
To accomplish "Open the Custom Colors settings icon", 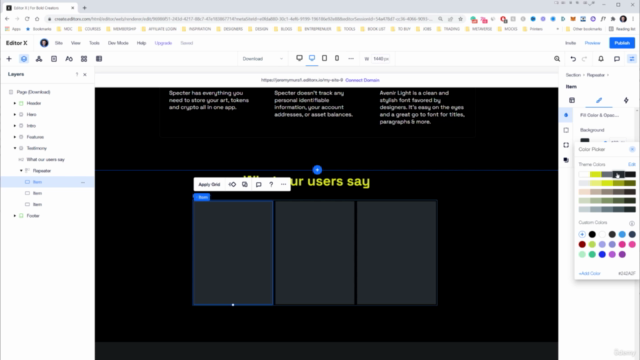I will point(631,223).
